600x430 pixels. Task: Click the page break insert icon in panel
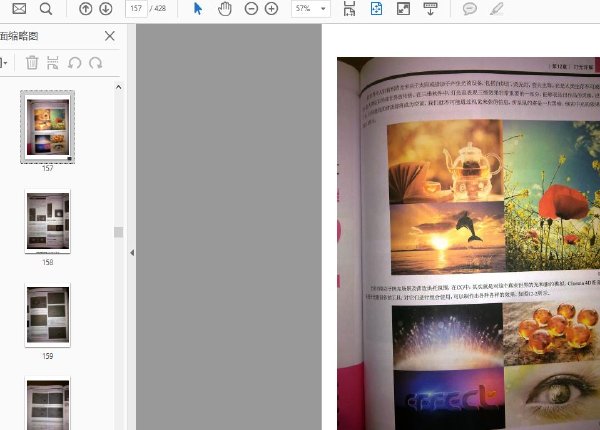[53, 63]
